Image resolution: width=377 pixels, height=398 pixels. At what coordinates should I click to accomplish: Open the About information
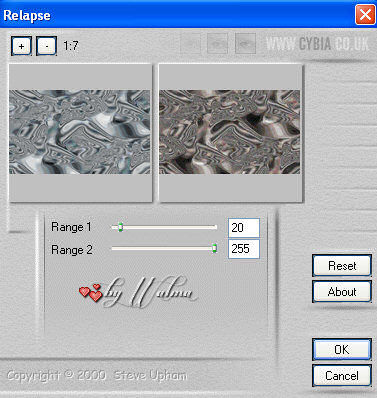pos(342,292)
